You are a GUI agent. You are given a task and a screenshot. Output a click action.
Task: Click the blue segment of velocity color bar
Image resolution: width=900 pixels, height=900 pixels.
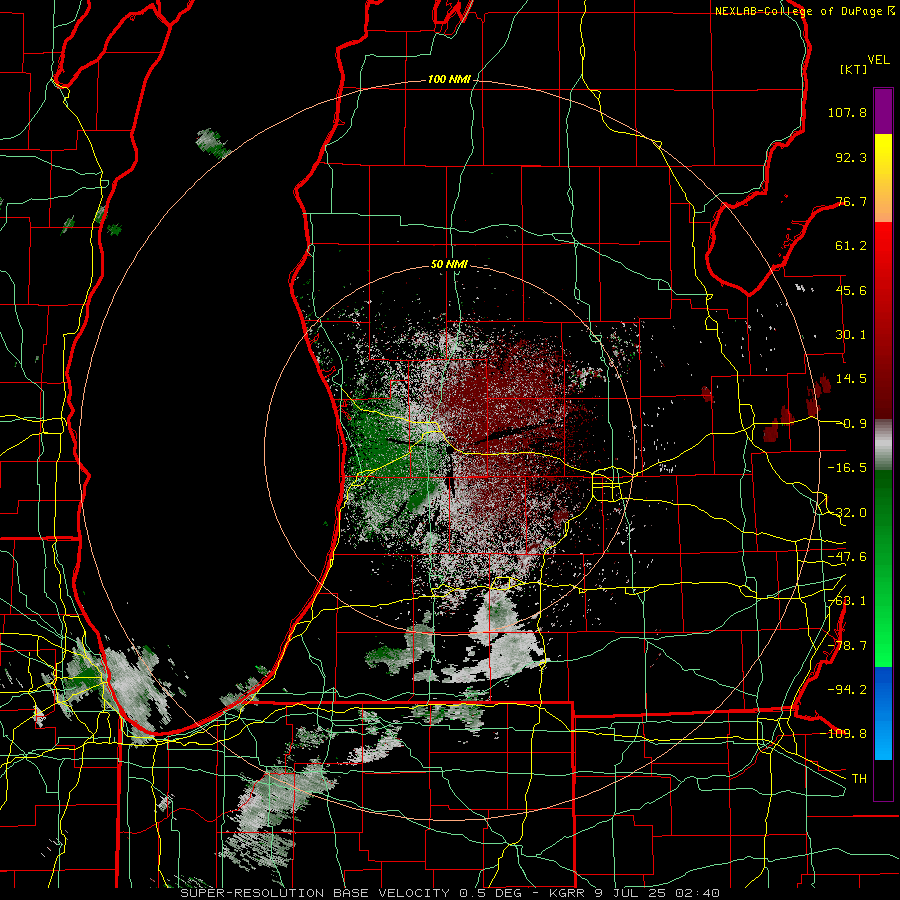883,713
